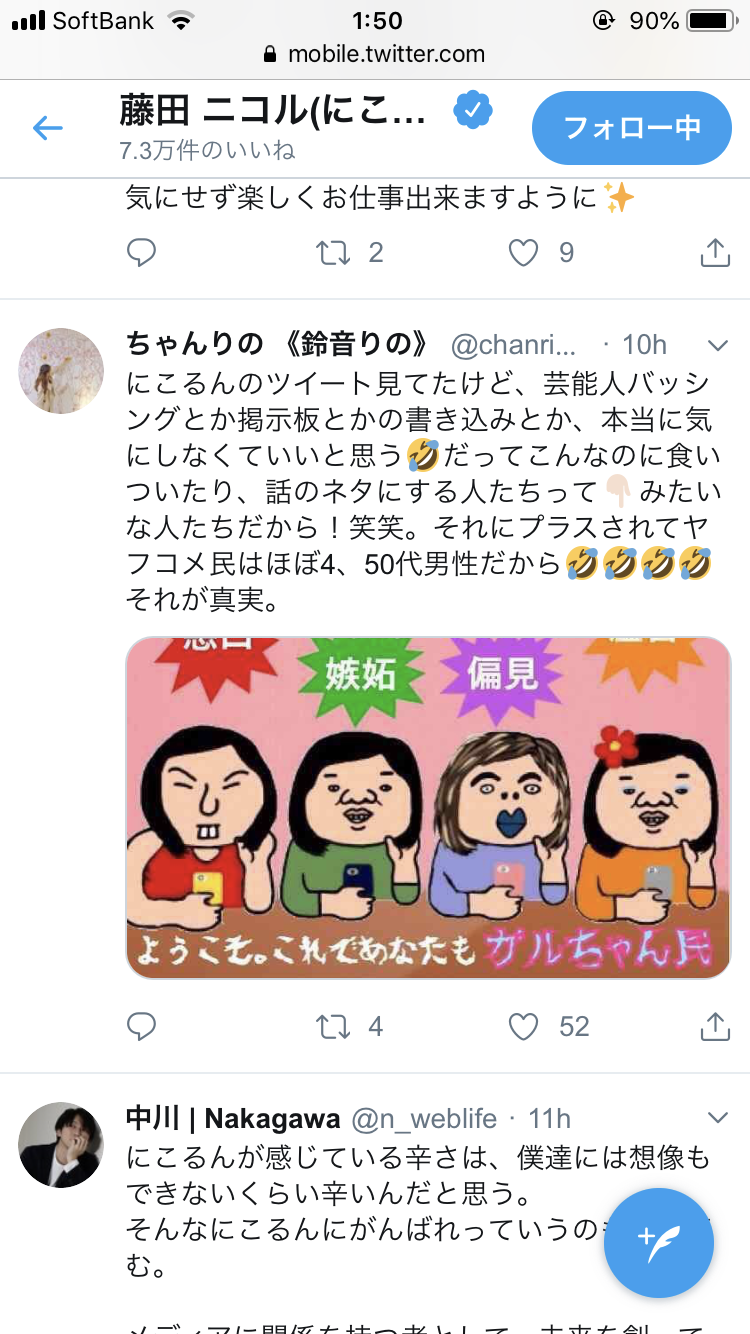Screen dimensions: 750x1334
Task: Open the 中川 Nakagawa profile avatar
Action: (x=62, y=1145)
